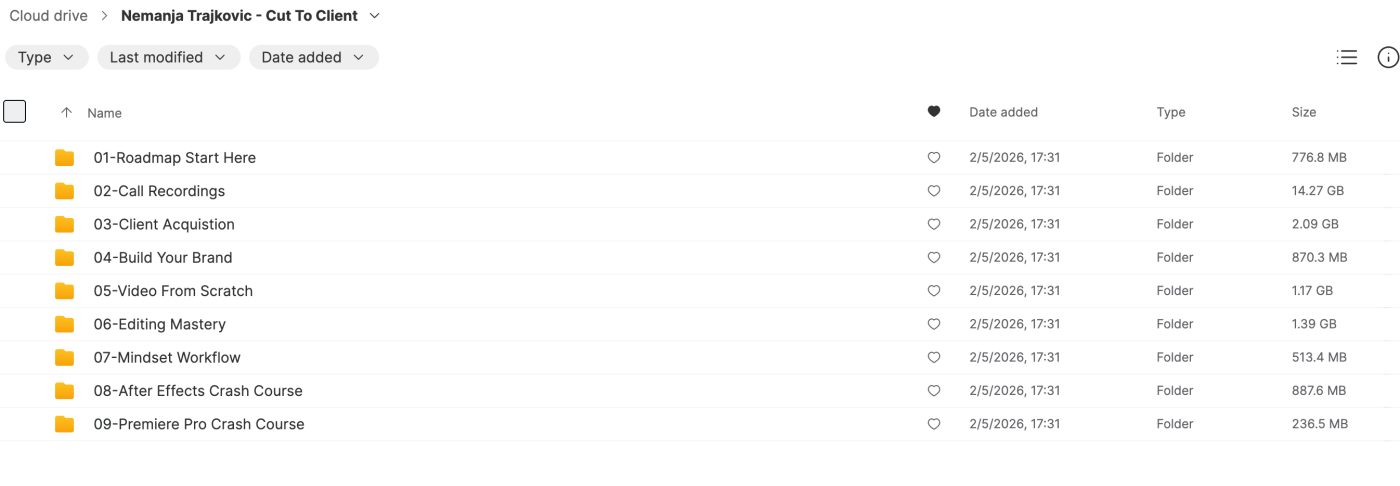The image size is (1400, 486).
Task: Expand the Cut To Client folder menu chevron
Action: tap(375, 16)
